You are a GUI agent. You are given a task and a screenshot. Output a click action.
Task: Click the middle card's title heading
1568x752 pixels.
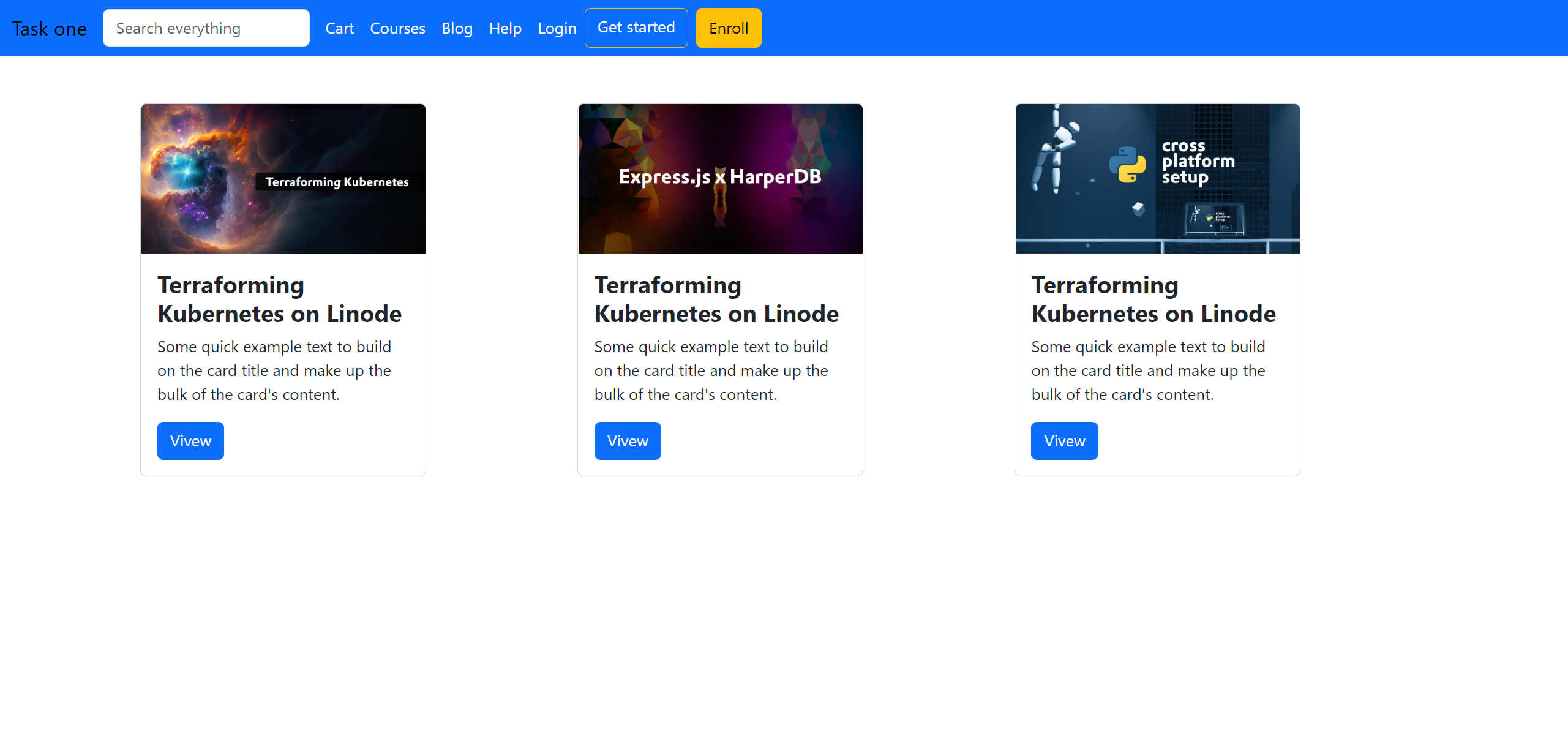(716, 299)
